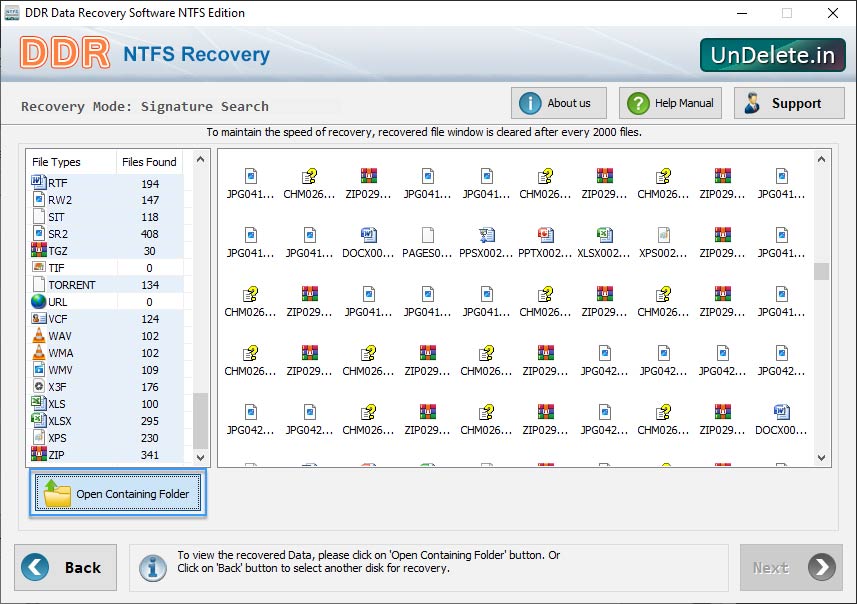Select the XLS spreadsheet icon
Image resolution: width=857 pixels, height=604 pixels.
(39, 403)
